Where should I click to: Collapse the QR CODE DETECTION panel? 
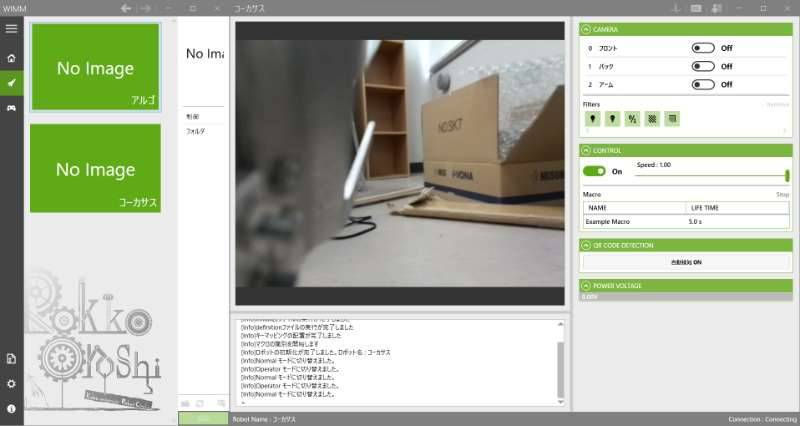[x=586, y=245]
